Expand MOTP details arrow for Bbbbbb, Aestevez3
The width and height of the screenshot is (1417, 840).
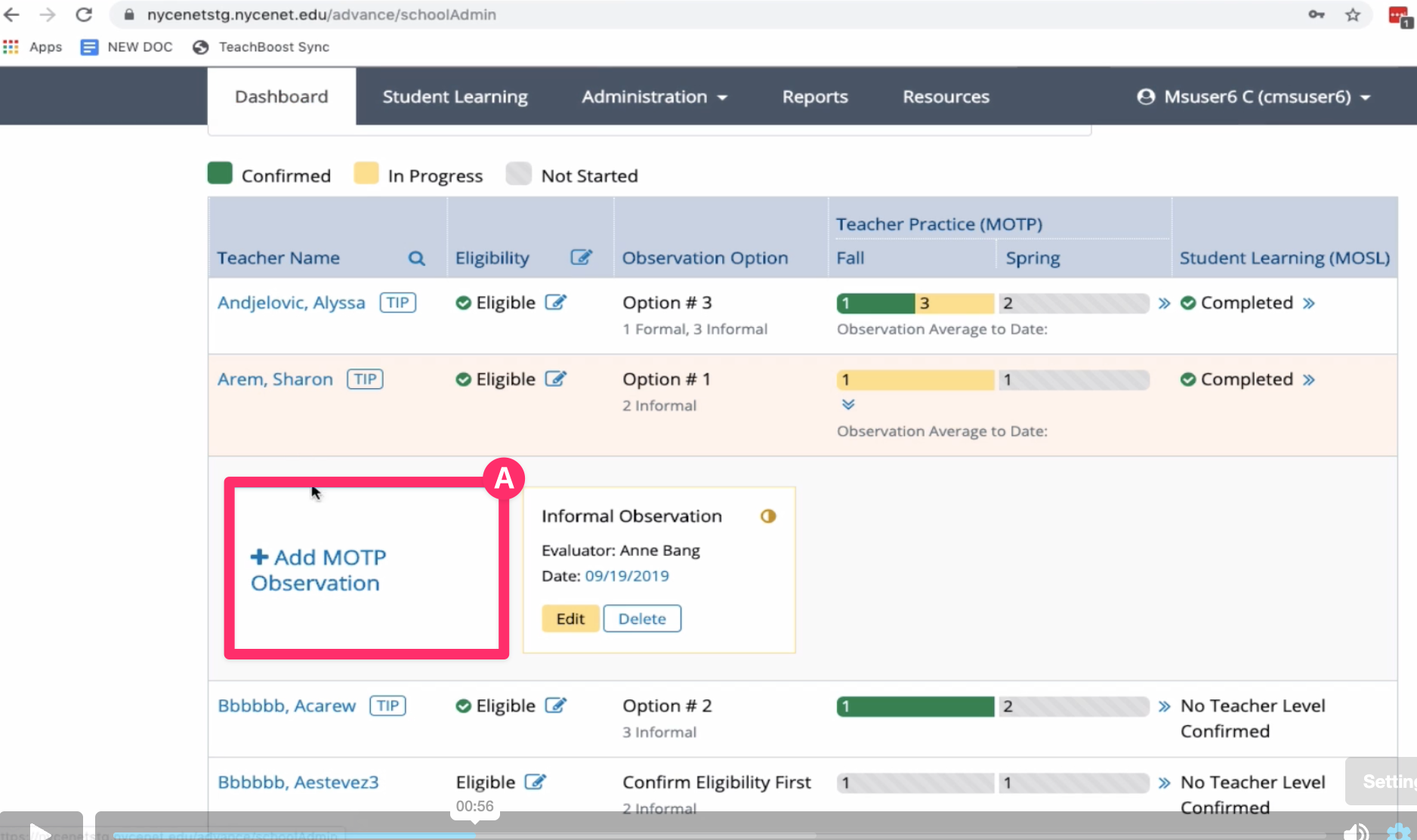[x=1164, y=783]
